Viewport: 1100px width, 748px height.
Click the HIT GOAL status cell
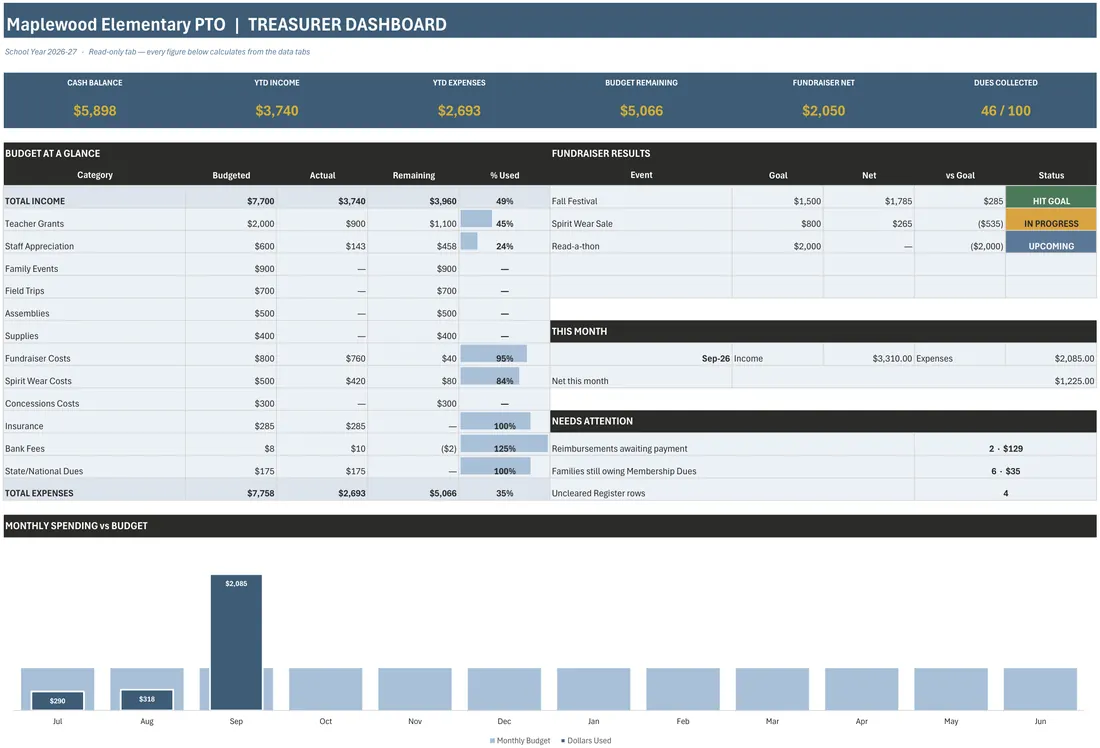(1051, 197)
